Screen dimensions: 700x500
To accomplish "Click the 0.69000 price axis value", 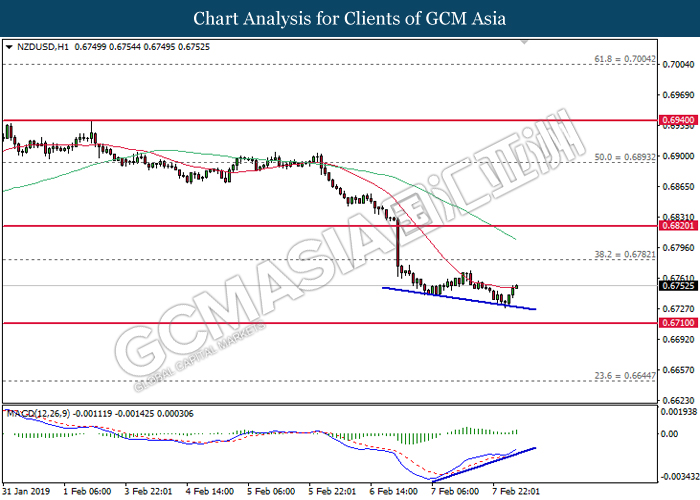I will coord(678,156).
